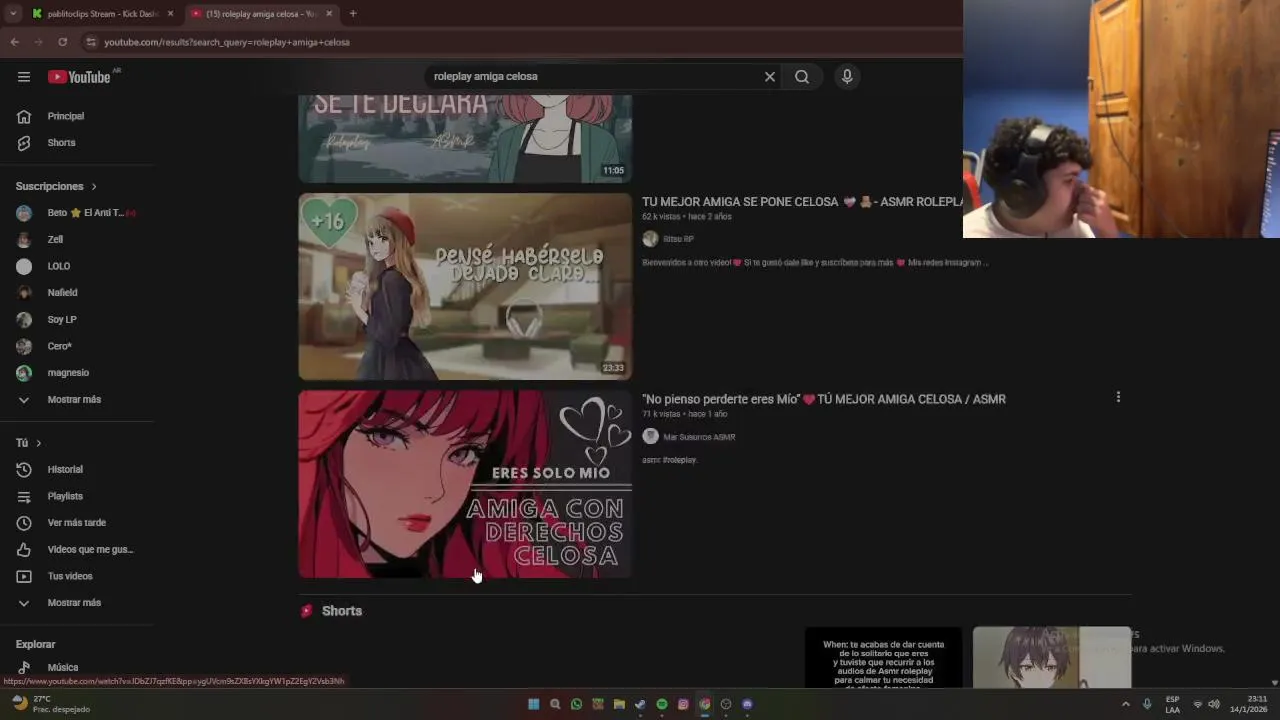
Task: Open "TU MEJOR AMIGA SE PONE CELOSA" video title
Action: [802, 202]
